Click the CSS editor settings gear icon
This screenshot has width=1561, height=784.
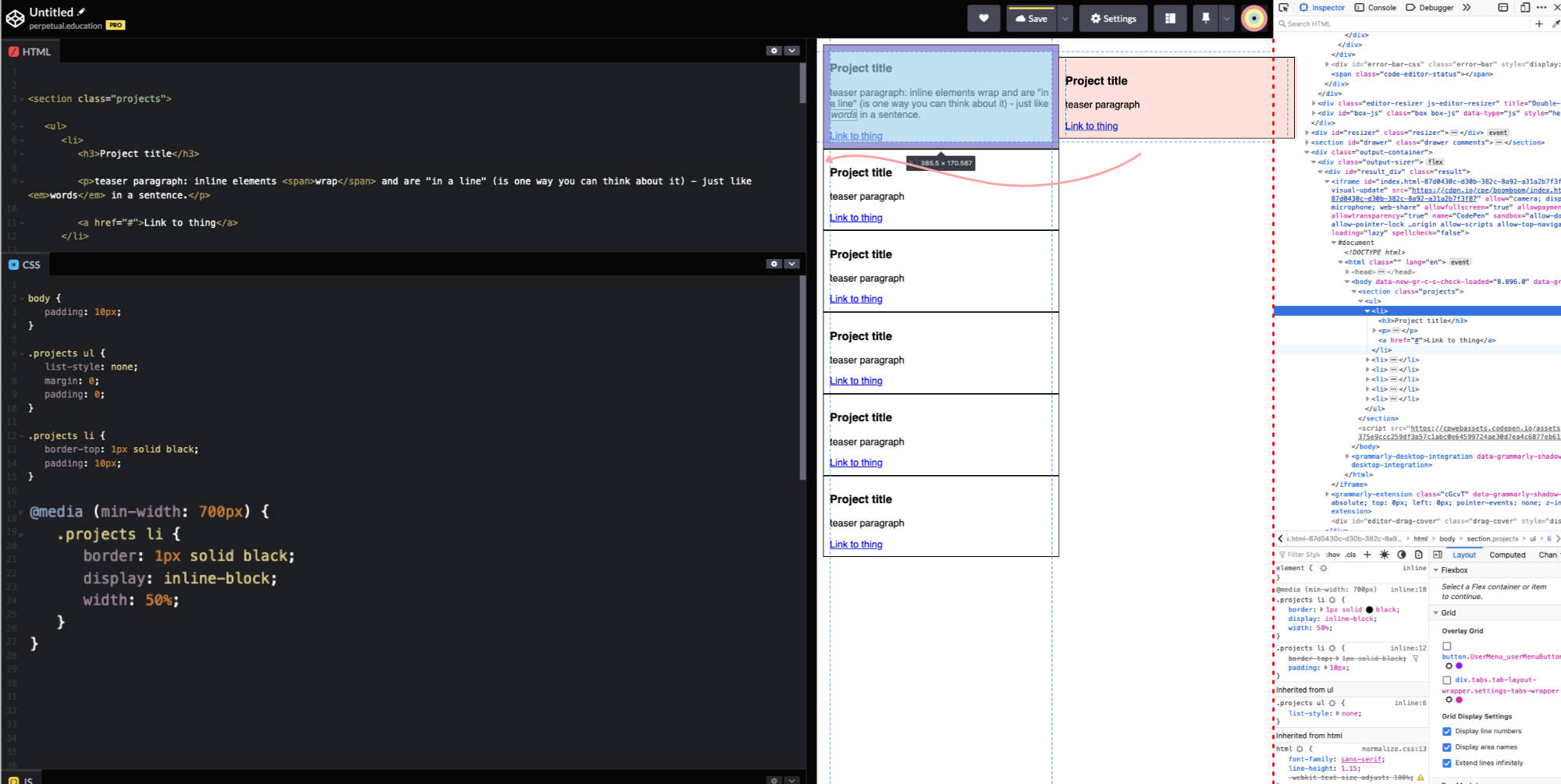[x=773, y=264]
